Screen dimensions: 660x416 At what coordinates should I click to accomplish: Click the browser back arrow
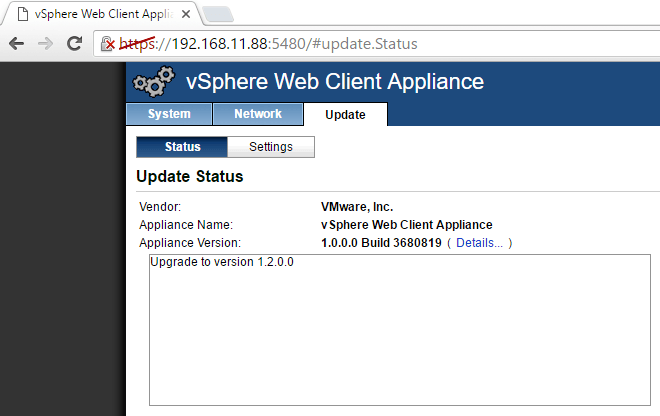tap(16, 43)
